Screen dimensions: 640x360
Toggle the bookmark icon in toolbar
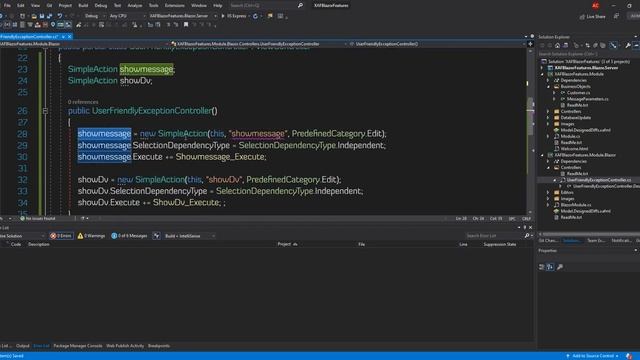tap(186, 25)
